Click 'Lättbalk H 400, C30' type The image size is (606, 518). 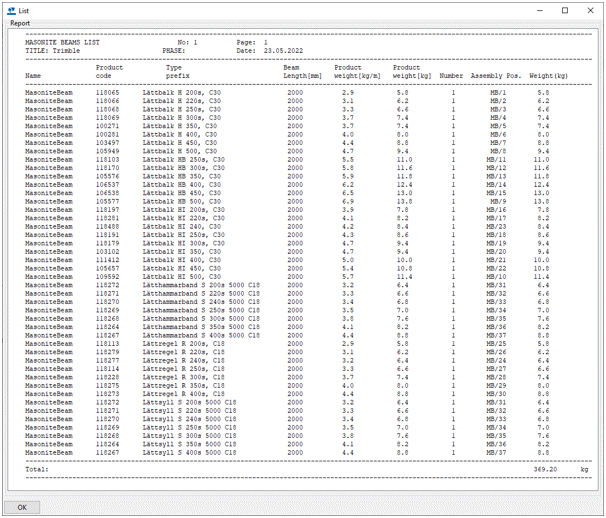click(180, 135)
